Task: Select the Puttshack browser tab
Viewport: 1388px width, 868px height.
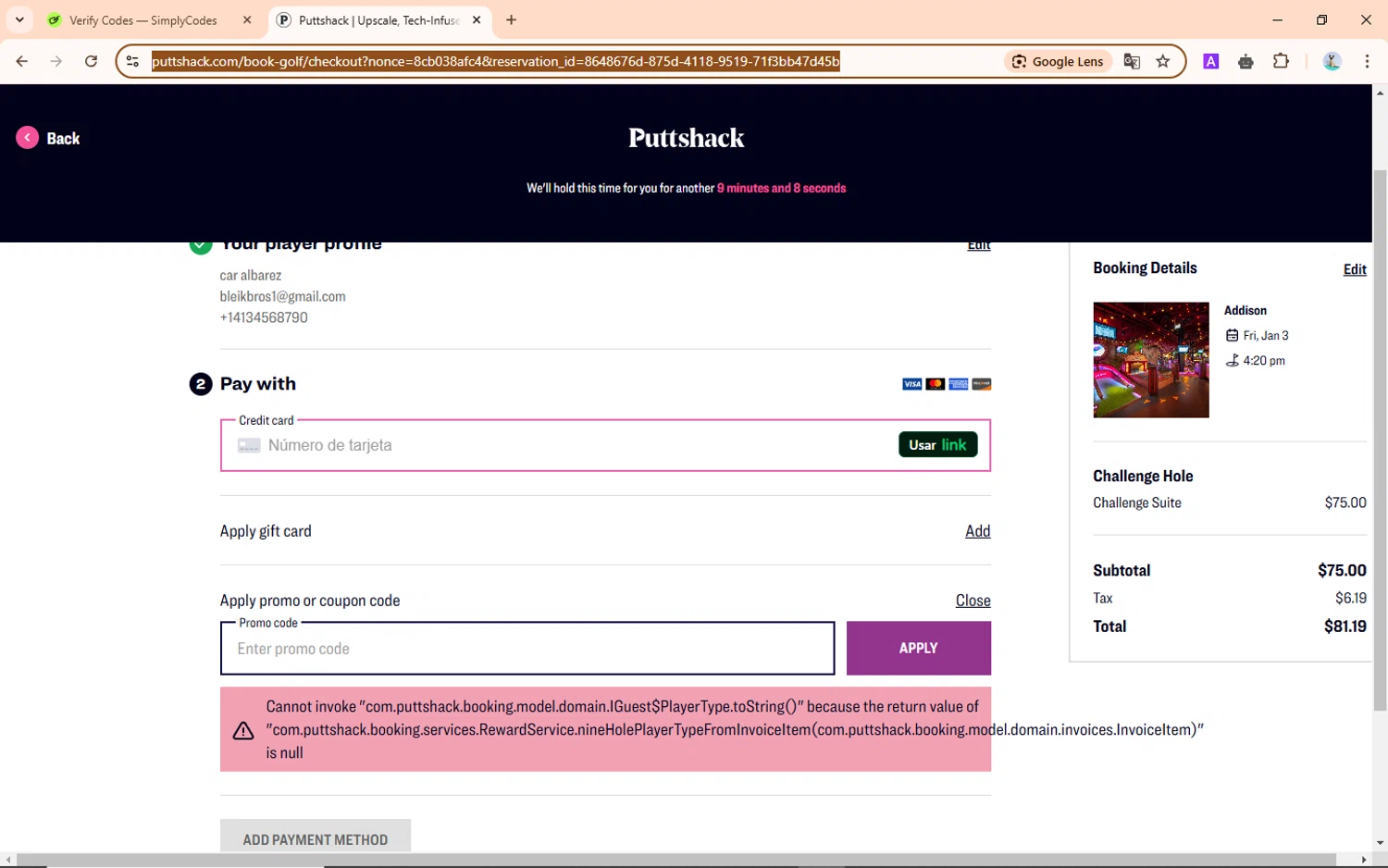Action: tap(379, 20)
